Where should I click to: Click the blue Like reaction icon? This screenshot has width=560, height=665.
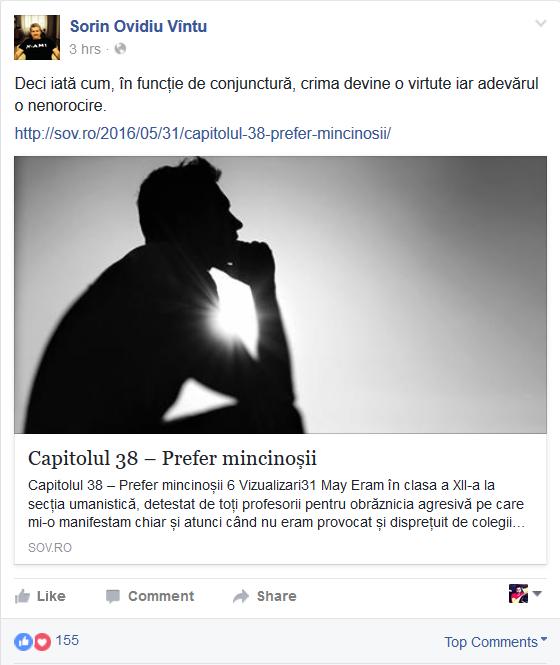(x=23, y=642)
